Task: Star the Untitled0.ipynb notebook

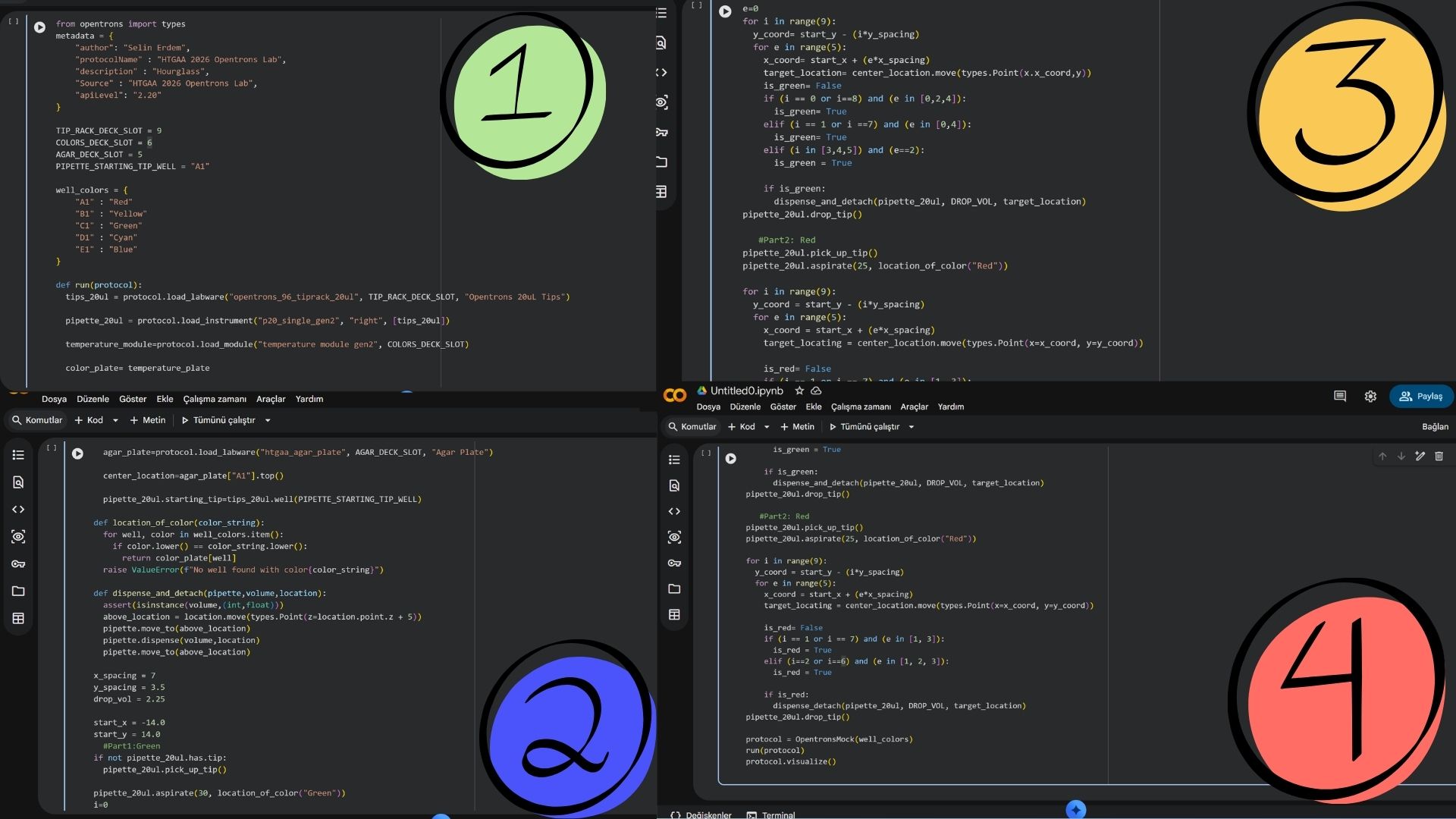Action: click(x=799, y=391)
